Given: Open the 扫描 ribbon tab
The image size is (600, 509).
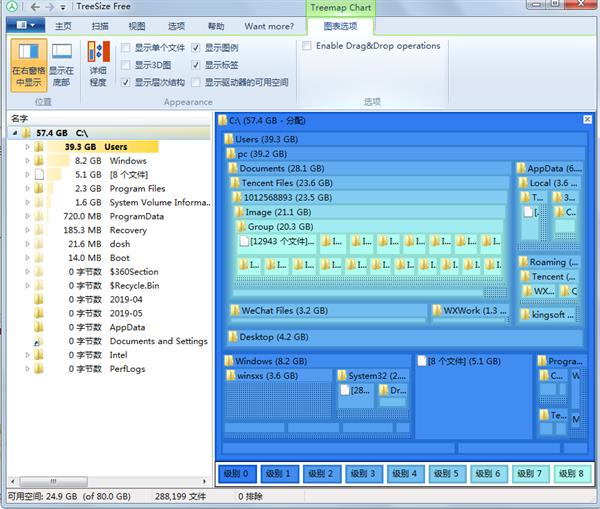Looking at the screenshot, I should [100, 26].
